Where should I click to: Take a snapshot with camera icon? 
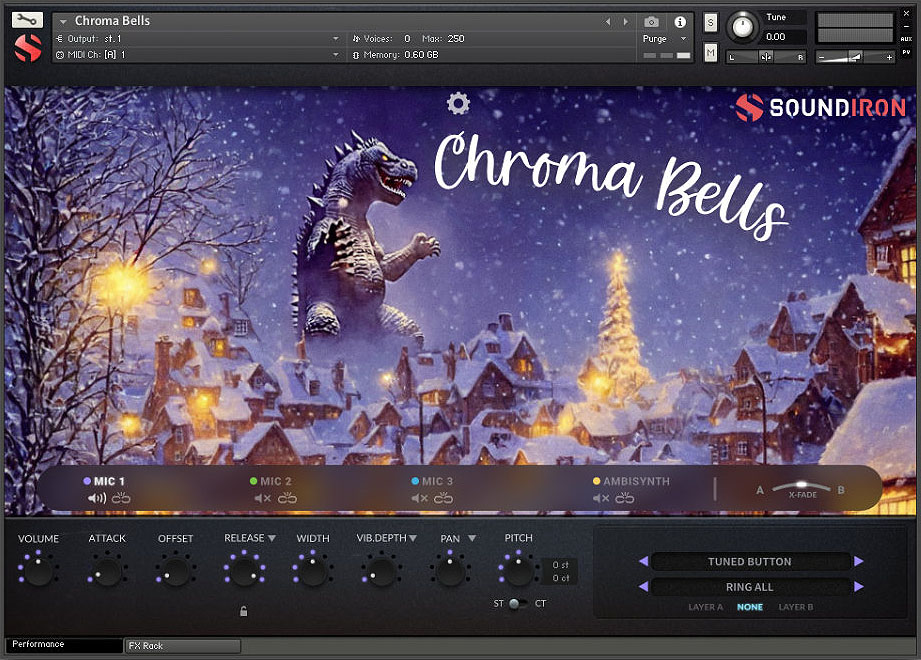point(651,22)
